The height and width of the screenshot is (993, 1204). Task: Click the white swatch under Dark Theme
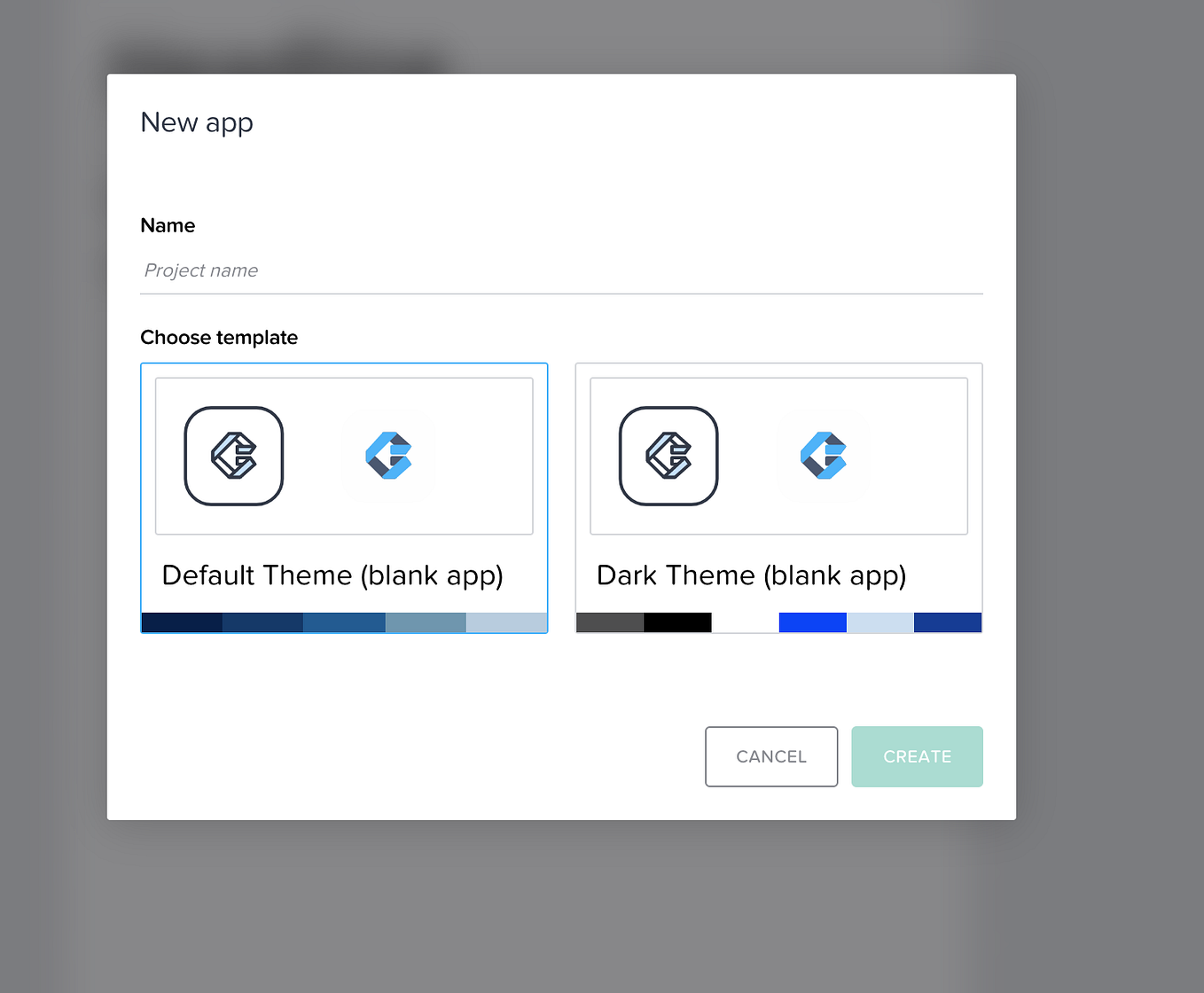(x=745, y=622)
